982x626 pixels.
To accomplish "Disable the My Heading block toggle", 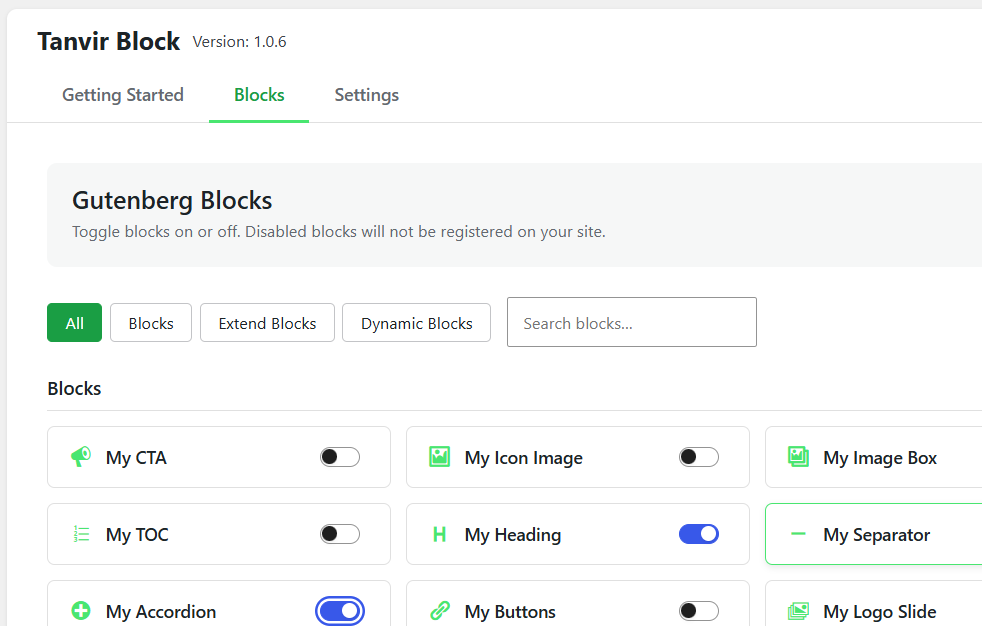I will [x=699, y=534].
